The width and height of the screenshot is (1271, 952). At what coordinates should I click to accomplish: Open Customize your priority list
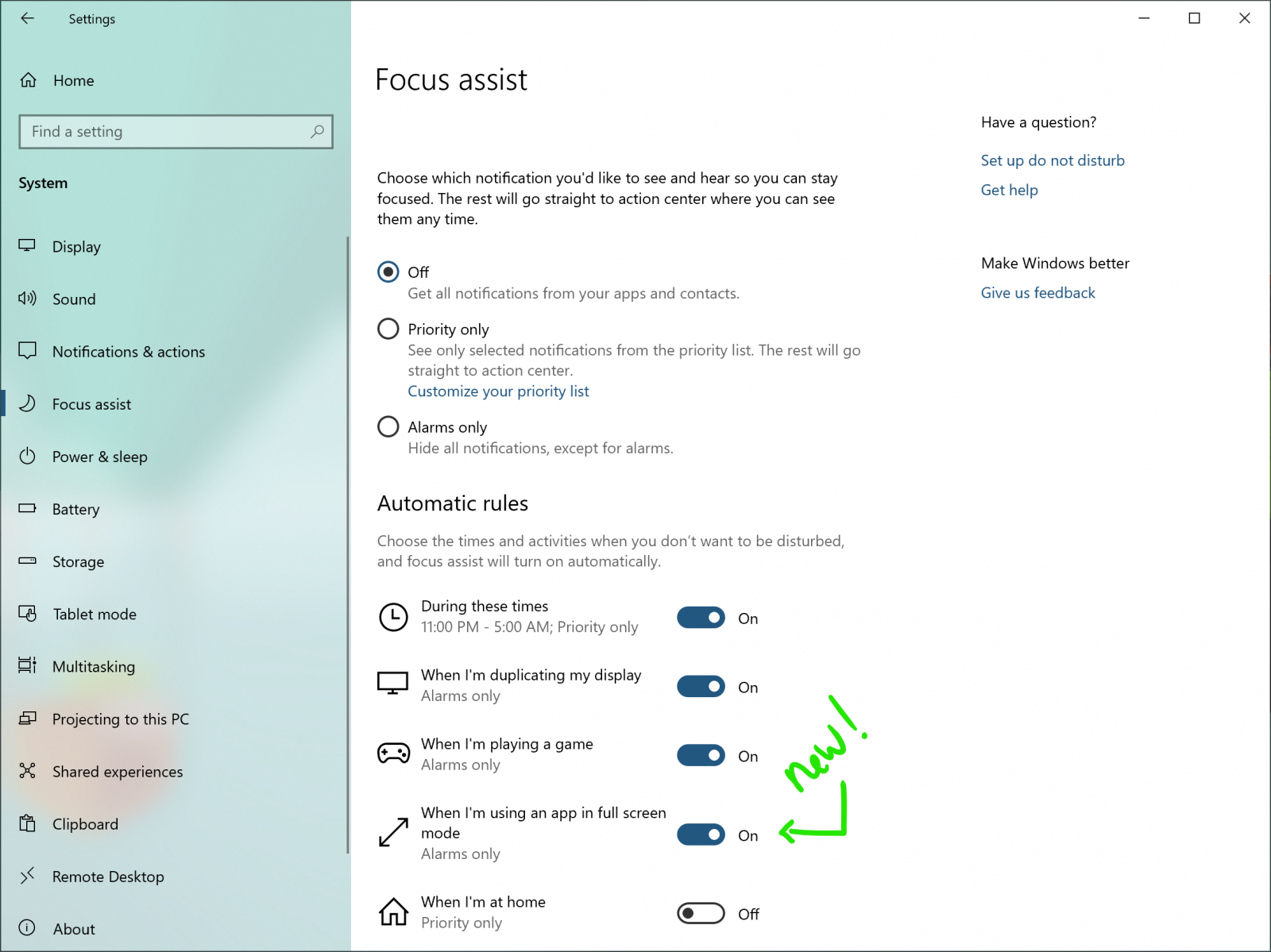click(498, 391)
